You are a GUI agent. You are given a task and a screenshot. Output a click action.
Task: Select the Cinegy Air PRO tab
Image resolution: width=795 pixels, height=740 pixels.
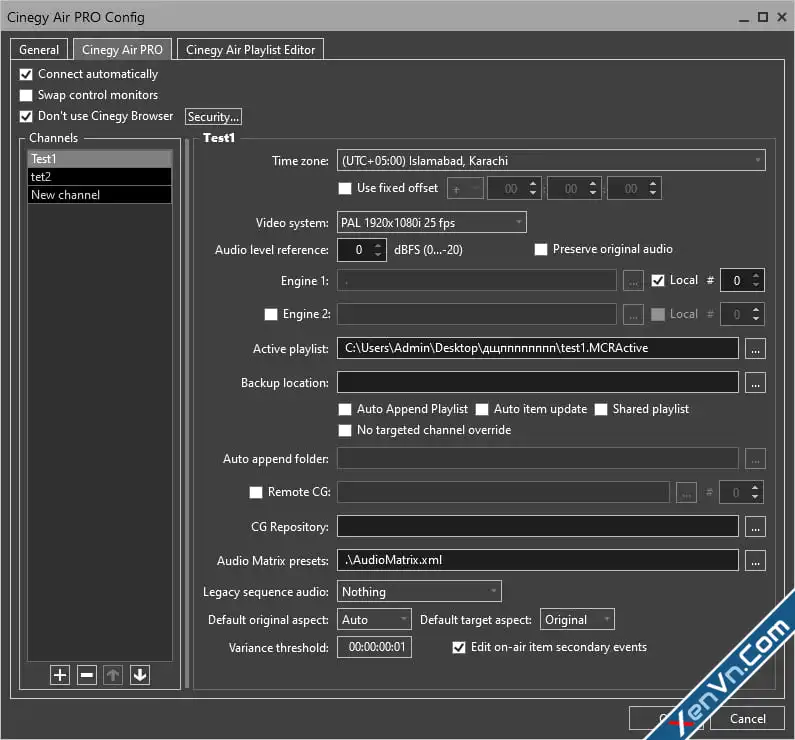[x=122, y=50]
